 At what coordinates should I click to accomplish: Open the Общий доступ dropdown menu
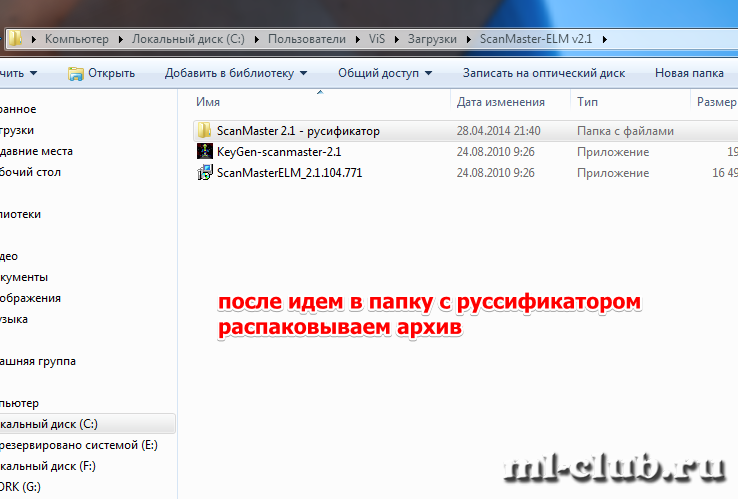(428, 73)
